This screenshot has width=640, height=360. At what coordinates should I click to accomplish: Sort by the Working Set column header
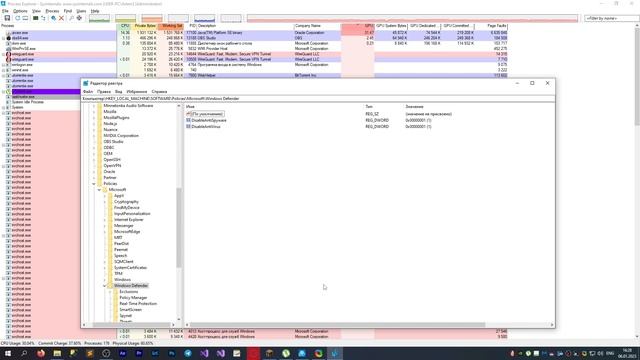[171, 26]
